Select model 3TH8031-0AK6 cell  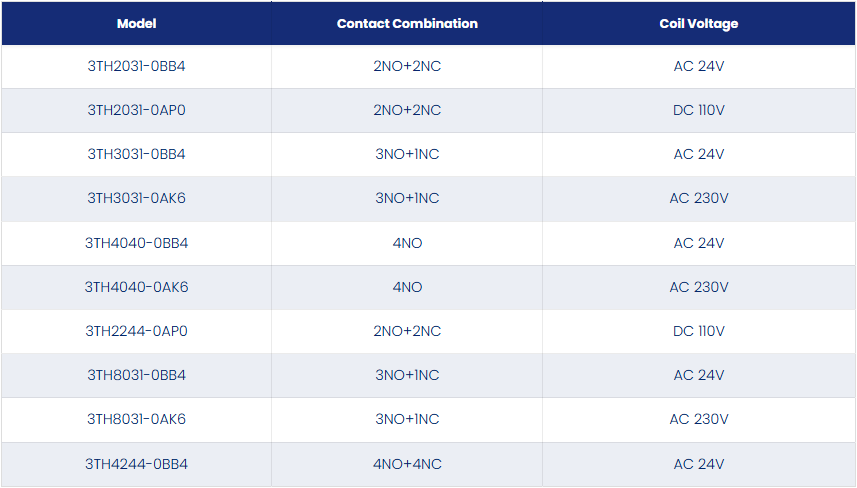coord(137,419)
